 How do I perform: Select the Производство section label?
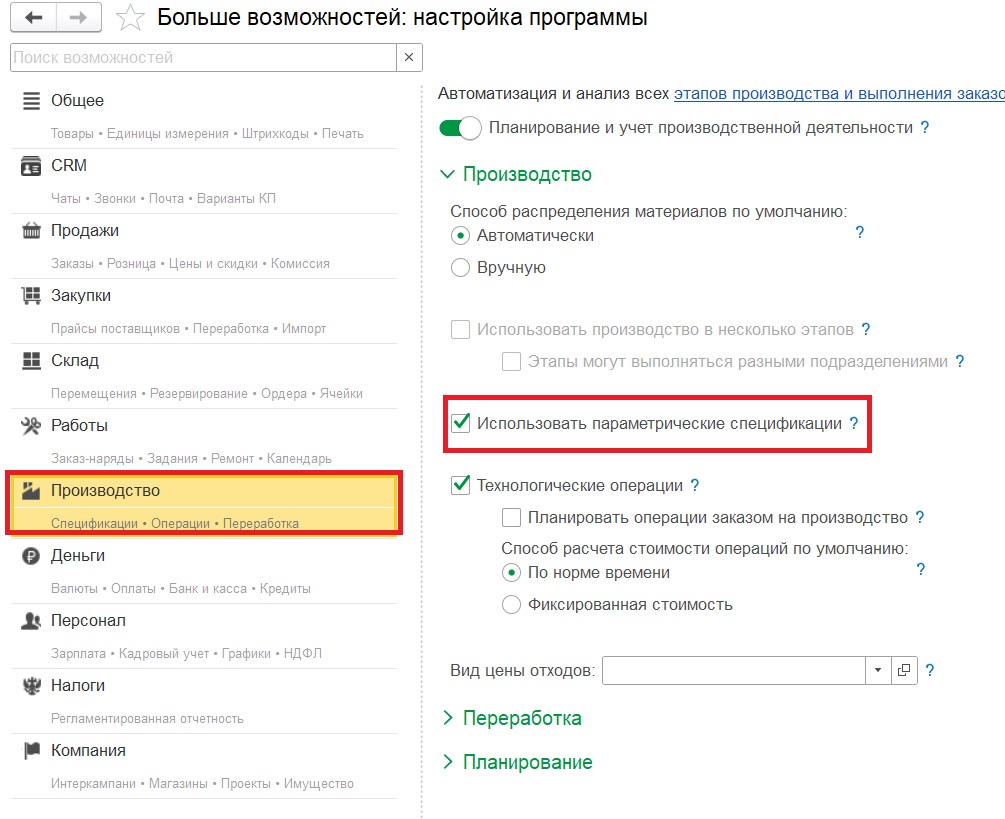105,491
